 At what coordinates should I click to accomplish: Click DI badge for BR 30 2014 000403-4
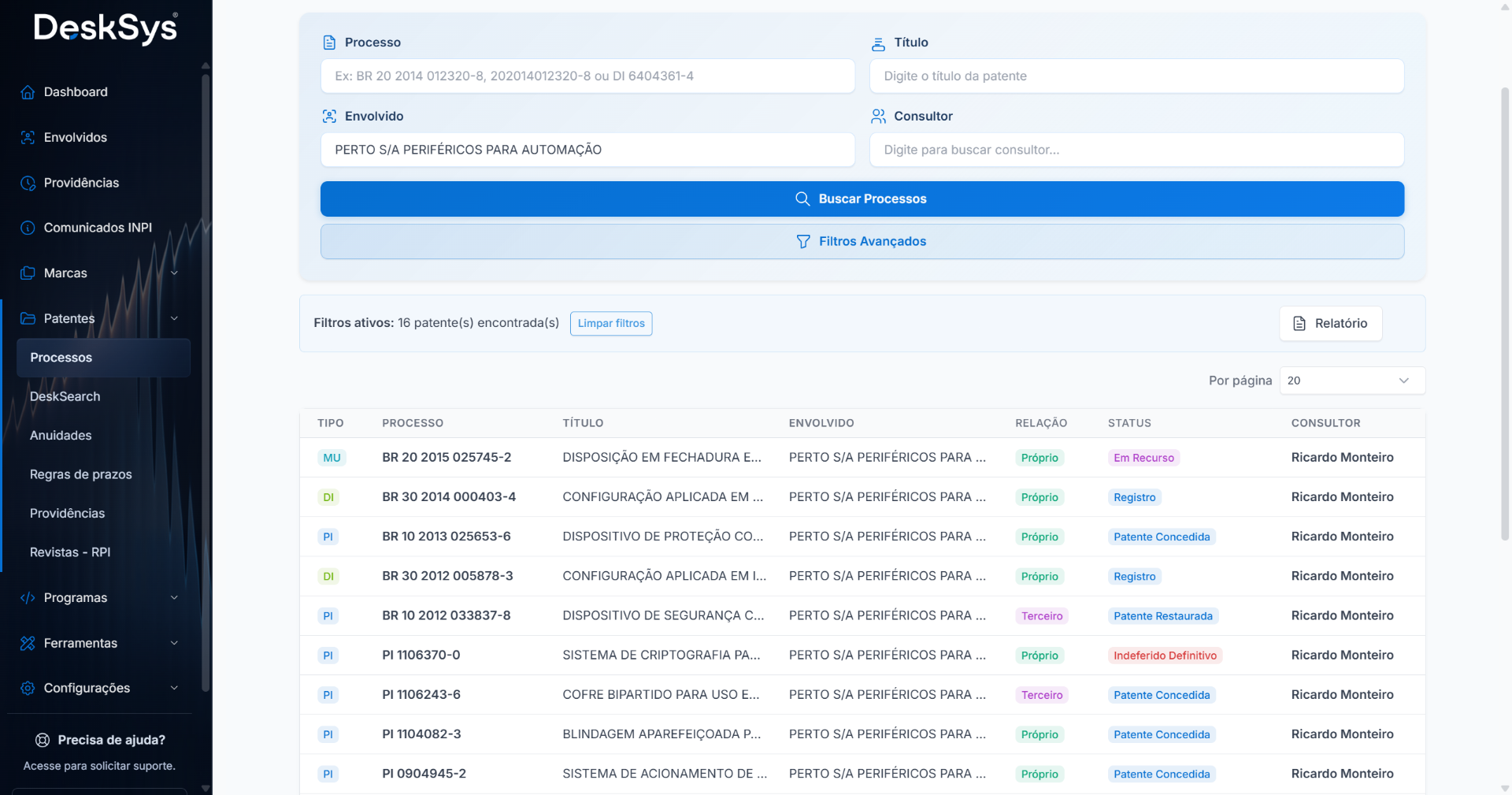coord(328,497)
